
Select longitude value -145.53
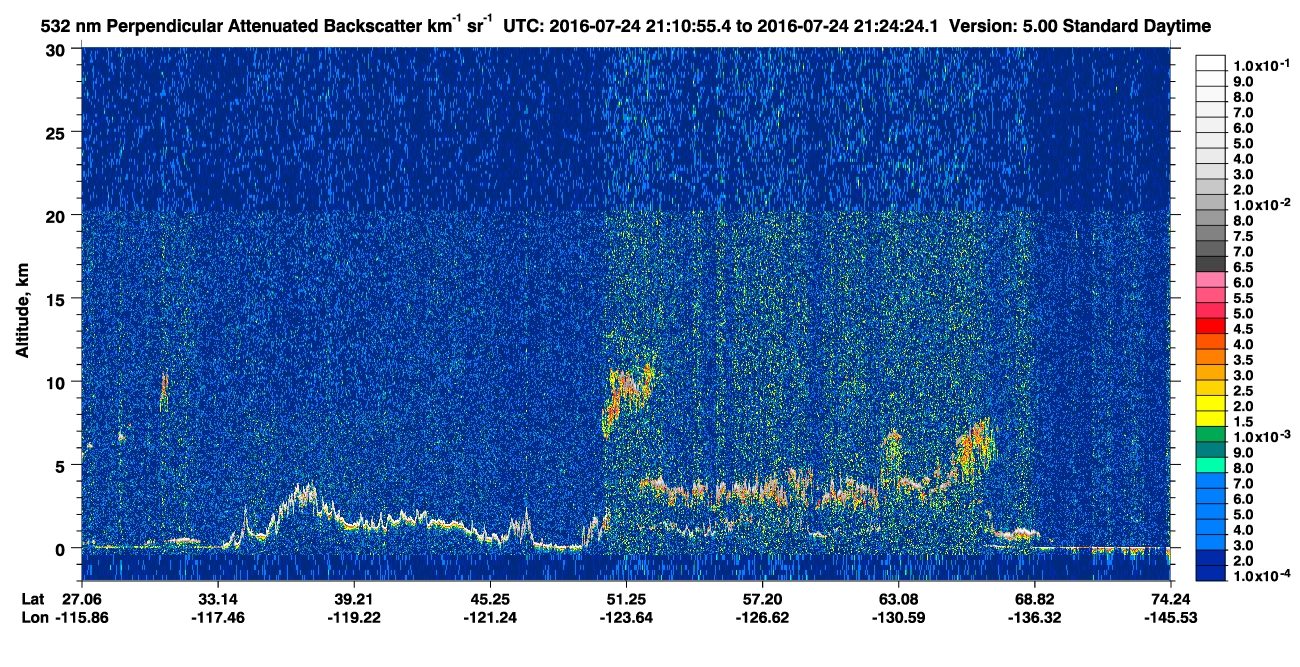click(x=1171, y=618)
